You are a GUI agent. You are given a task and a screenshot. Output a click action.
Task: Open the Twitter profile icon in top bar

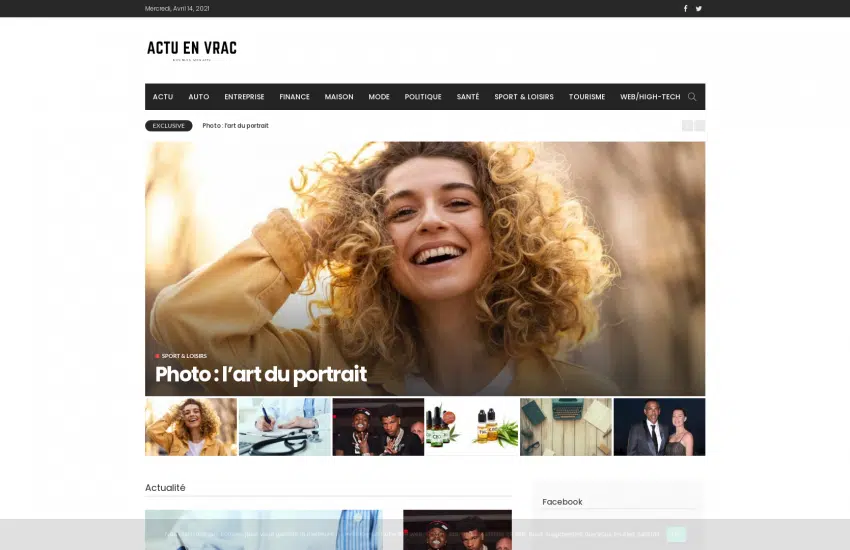click(699, 8)
